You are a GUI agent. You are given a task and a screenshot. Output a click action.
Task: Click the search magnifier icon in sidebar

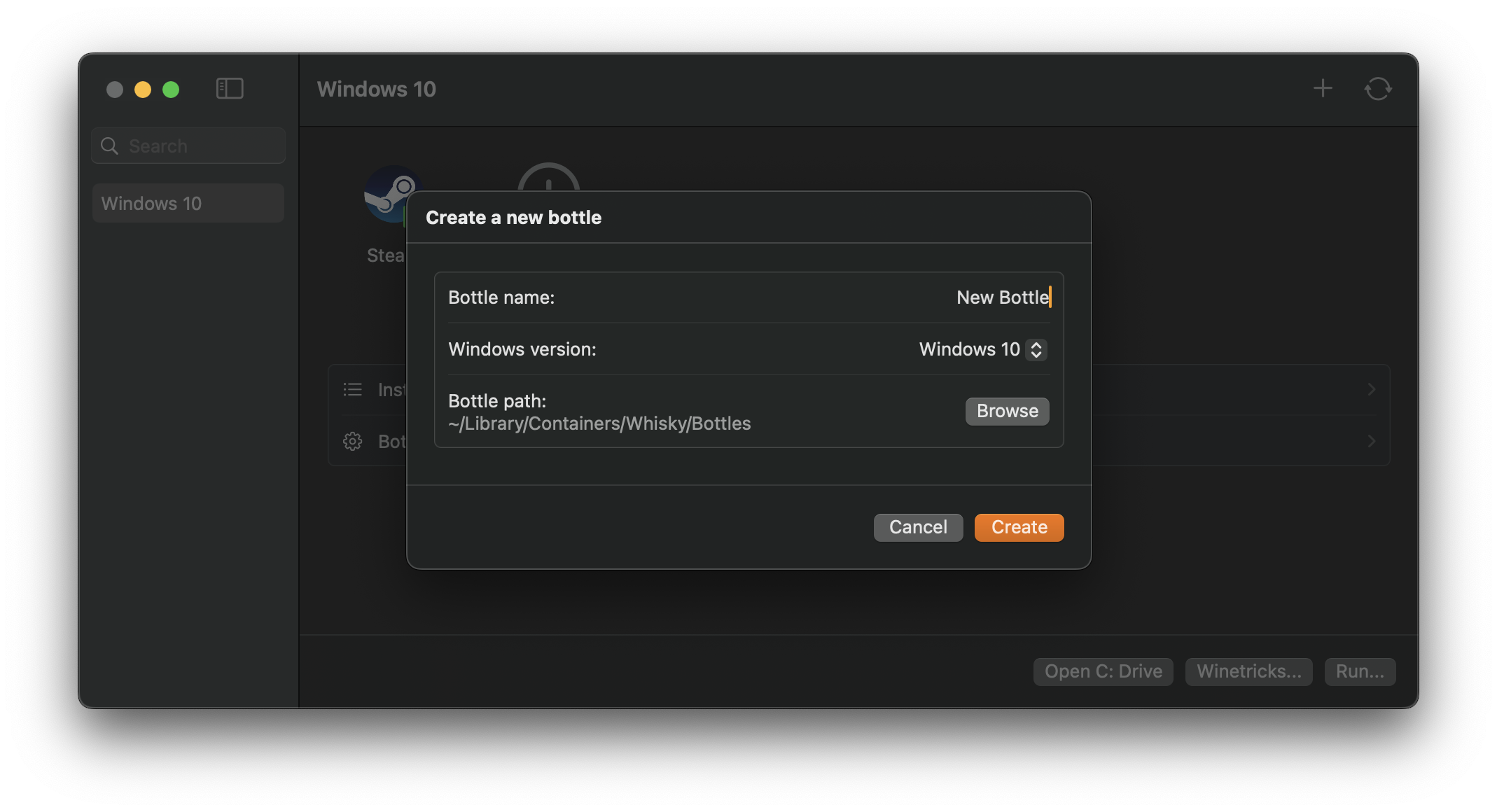pyautogui.click(x=110, y=146)
